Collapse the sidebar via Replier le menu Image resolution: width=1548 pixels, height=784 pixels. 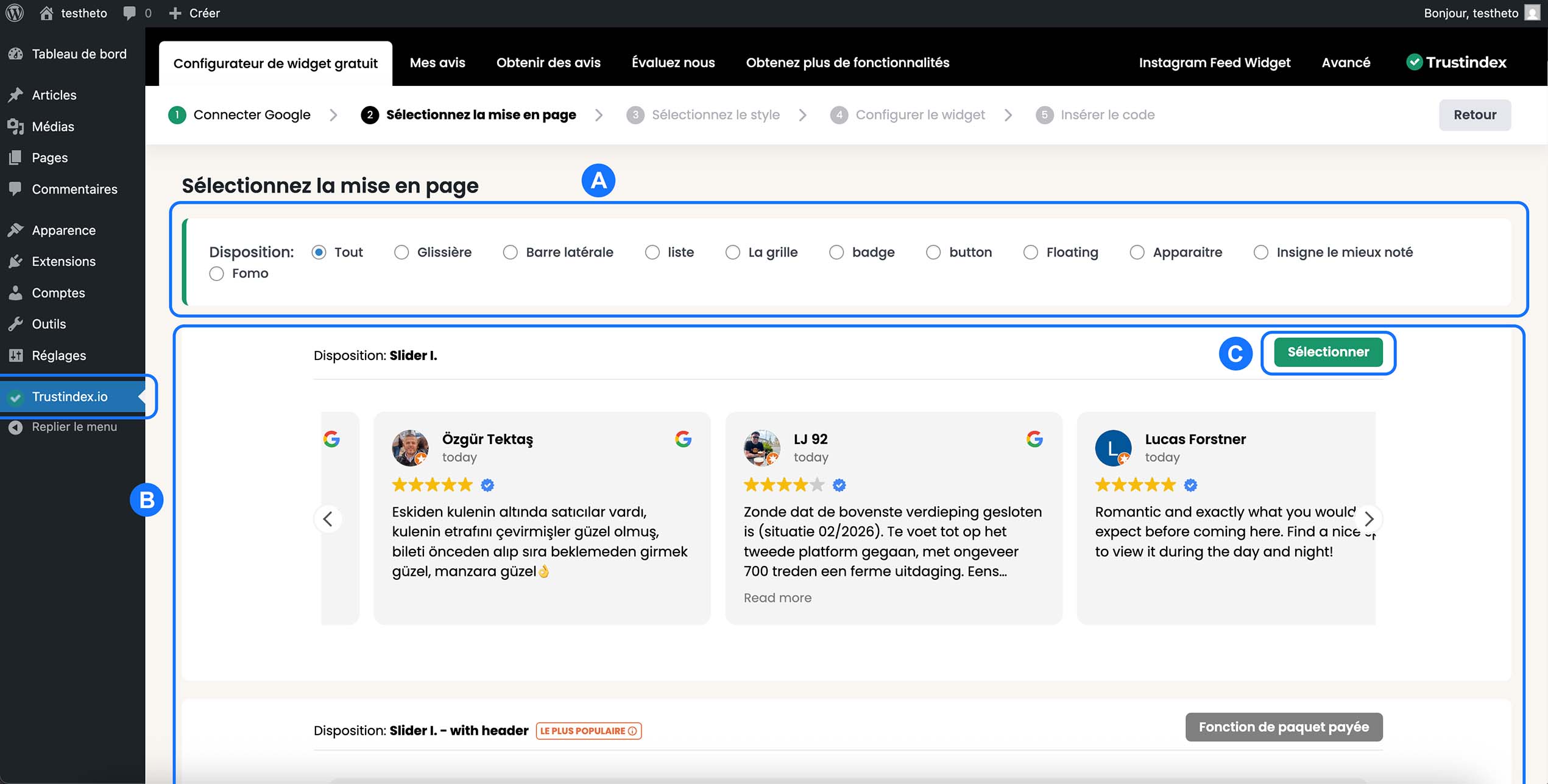click(x=73, y=427)
